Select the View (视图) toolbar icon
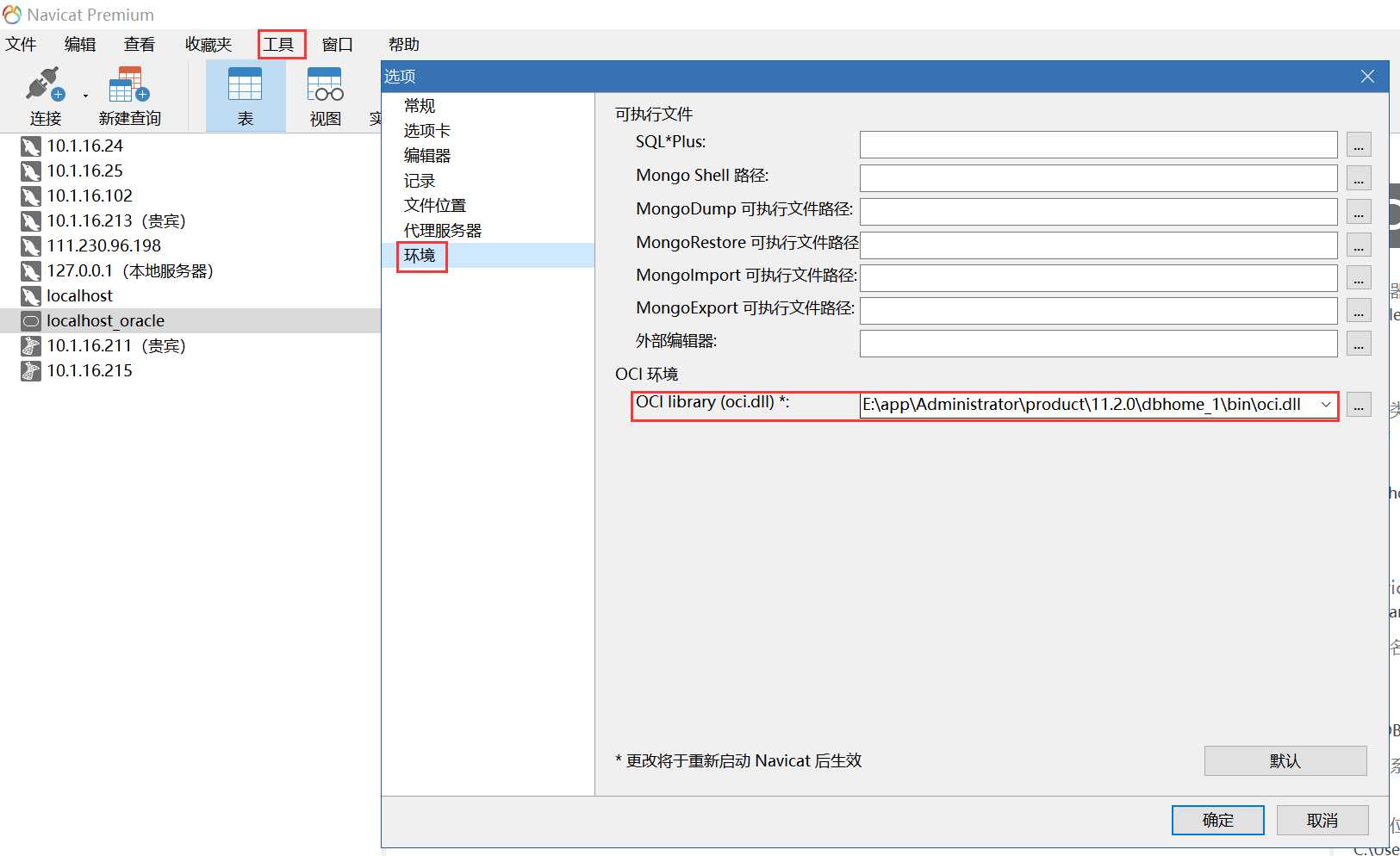The height and width of the screenshot is (856, 1400). point(325,84)
